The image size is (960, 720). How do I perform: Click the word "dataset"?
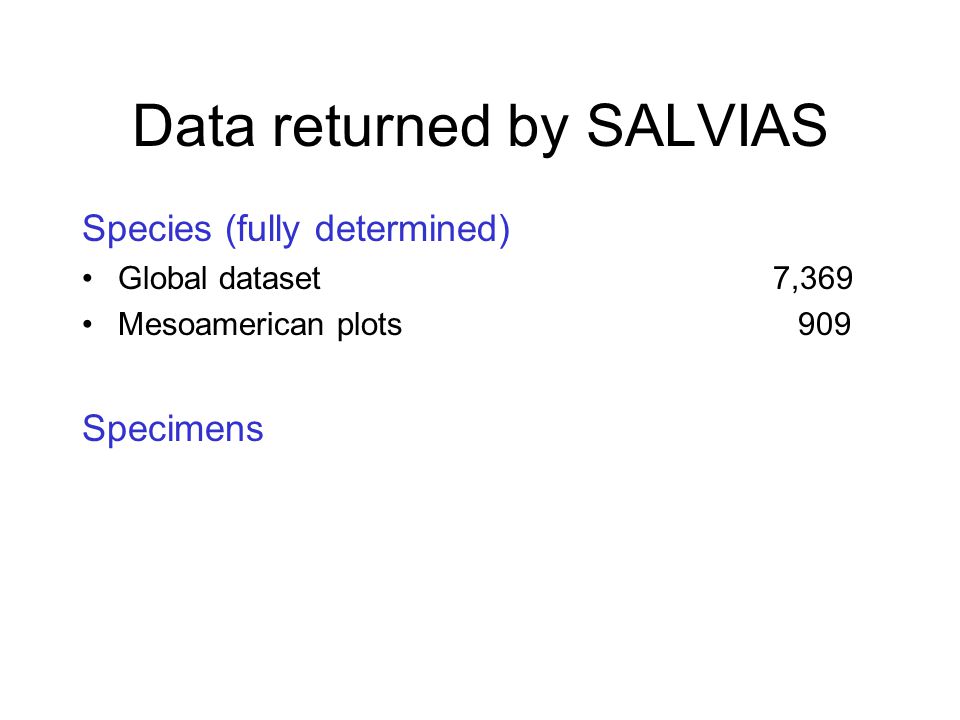[270, 279]
